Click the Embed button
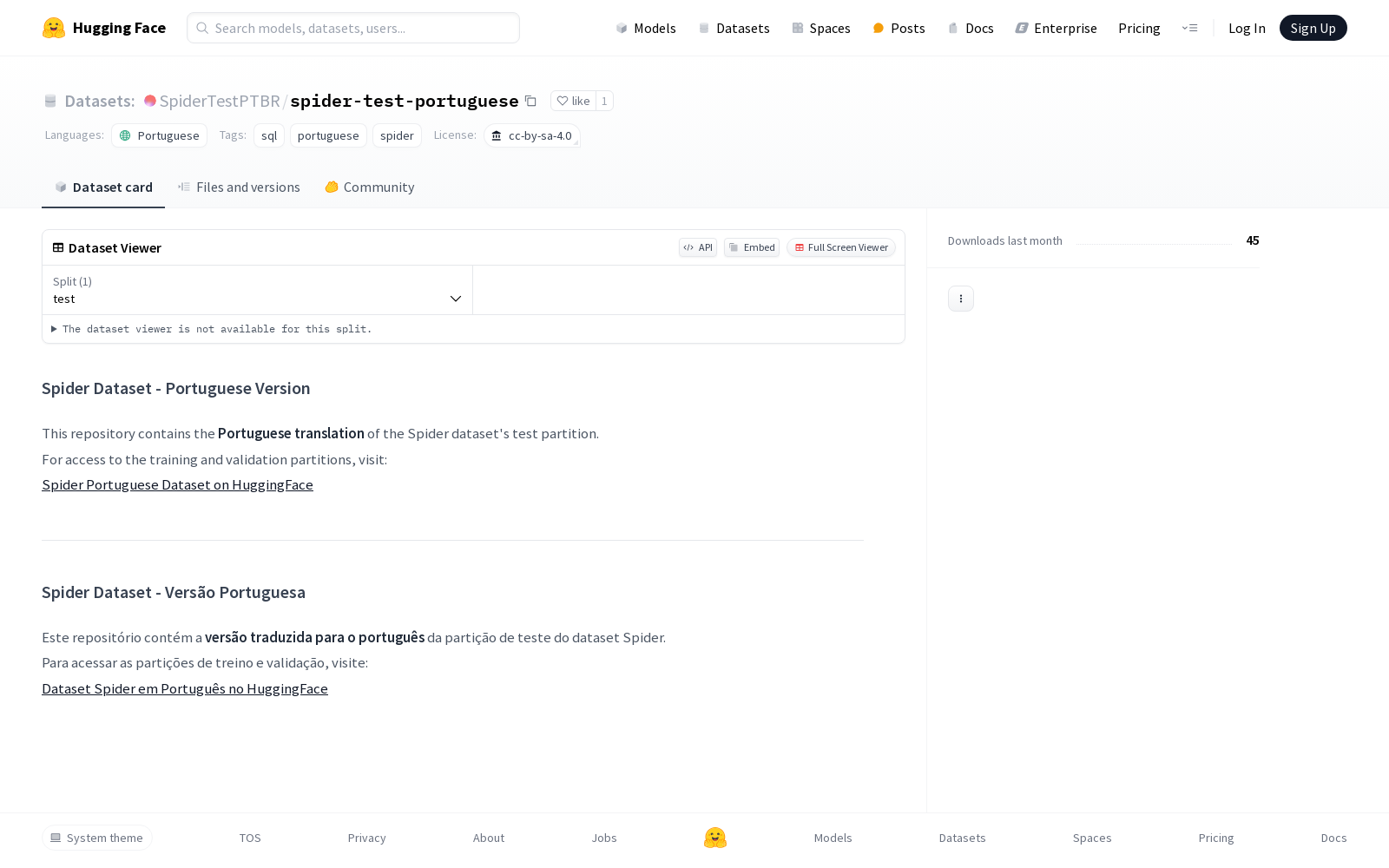This screenshot has height=868, width=1389. point(752,247)
